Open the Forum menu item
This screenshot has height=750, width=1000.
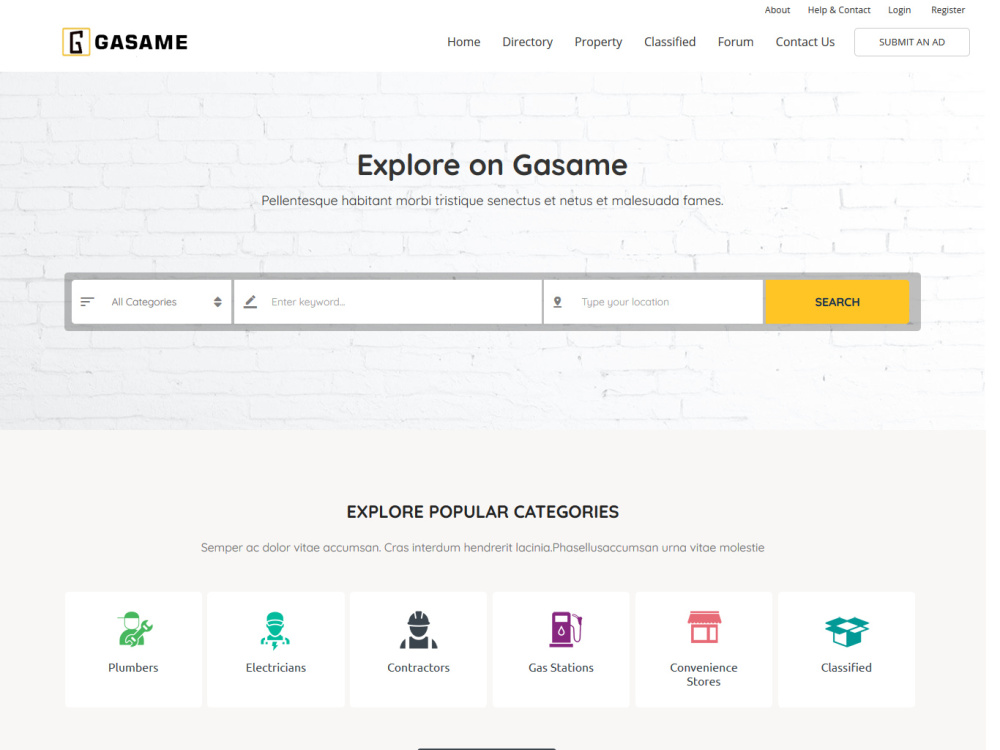[735, 42]
